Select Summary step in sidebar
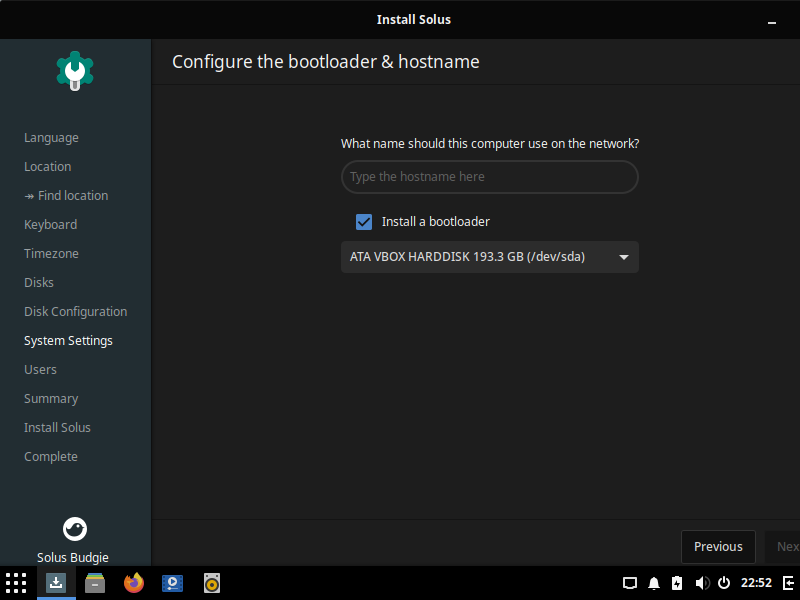 tap(51, 399)
